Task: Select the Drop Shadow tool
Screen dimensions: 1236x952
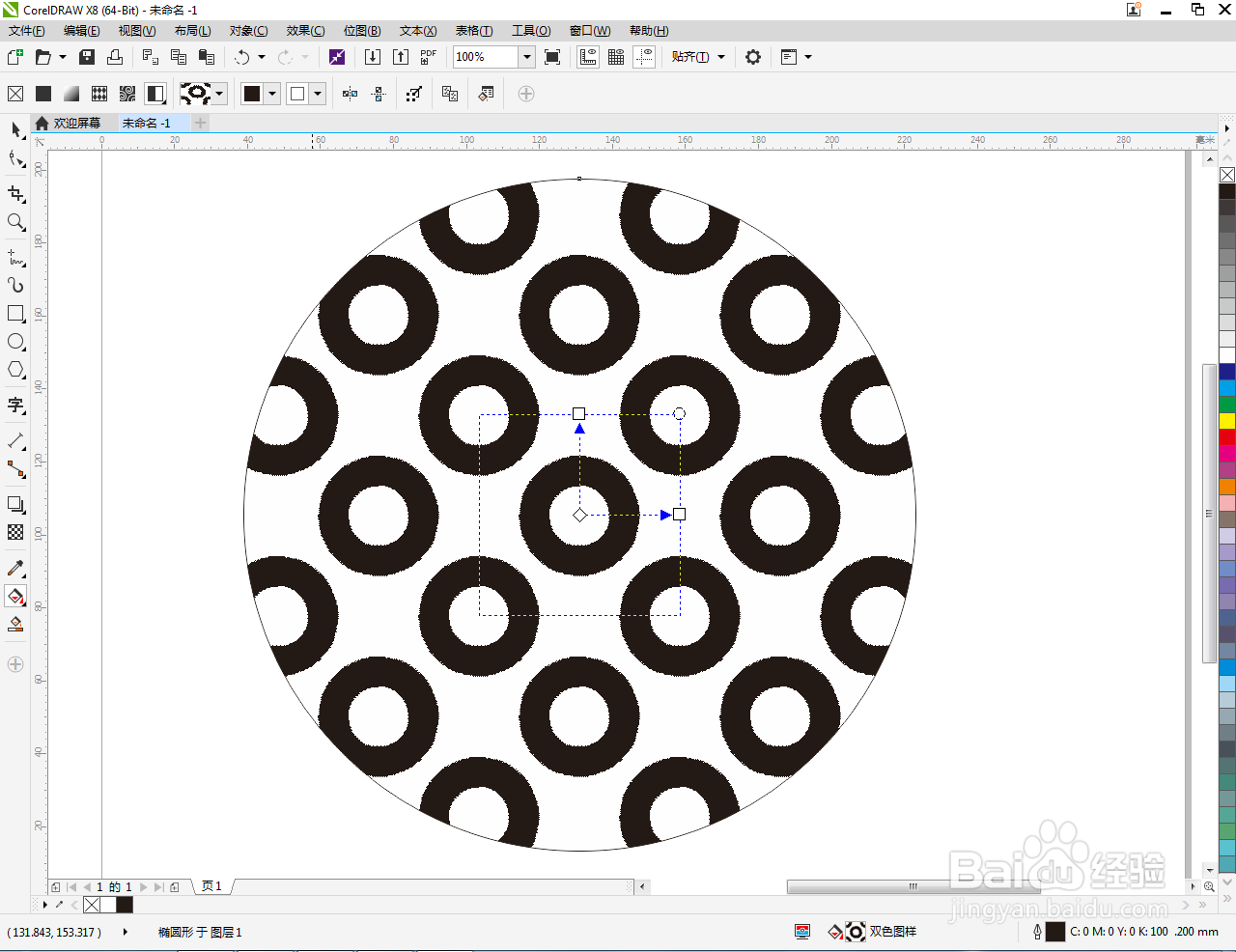Action: (15, 504)
